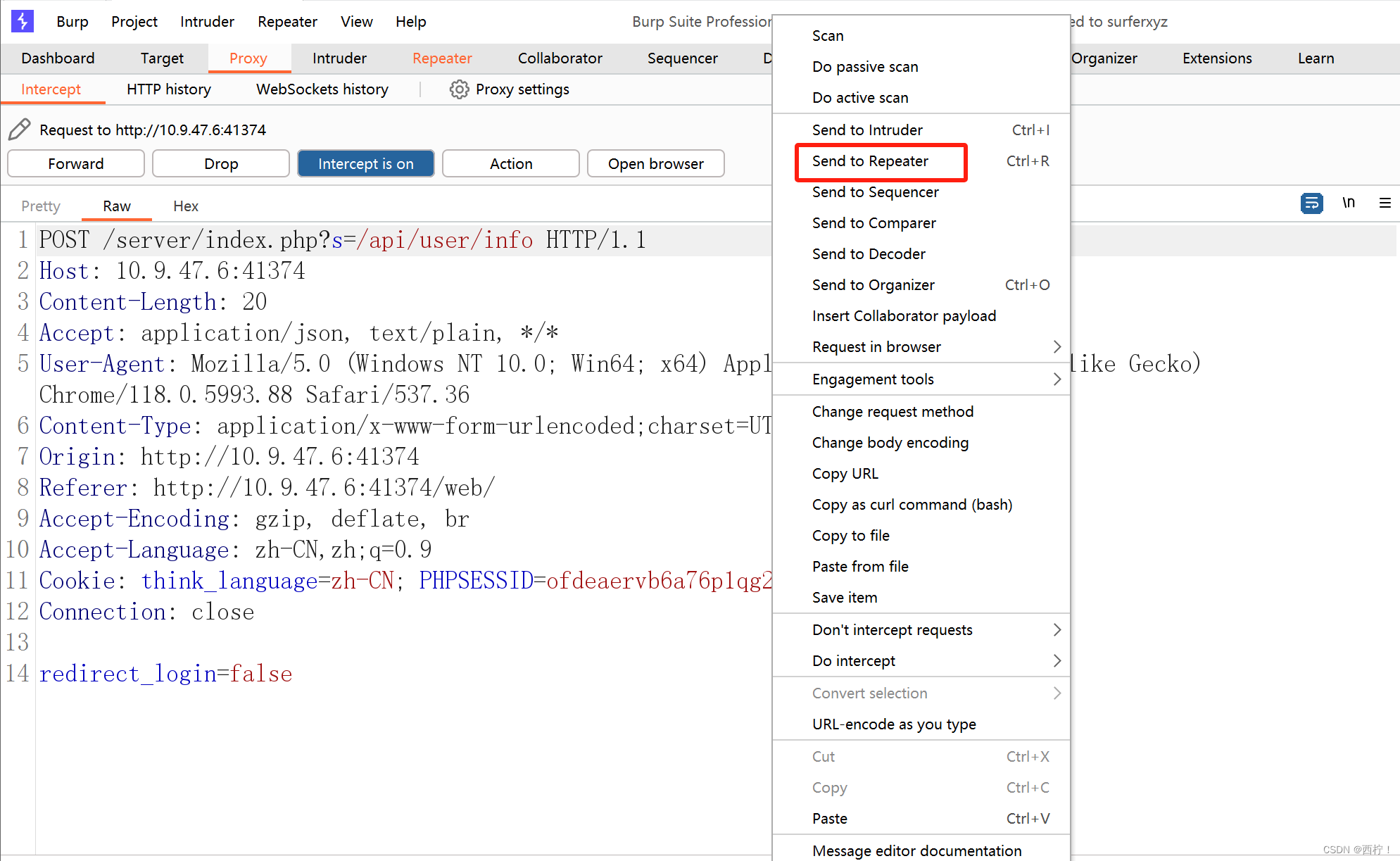
Task: Click the Burp Suite lightning logo icon
Action: click(x=23, y=21)
